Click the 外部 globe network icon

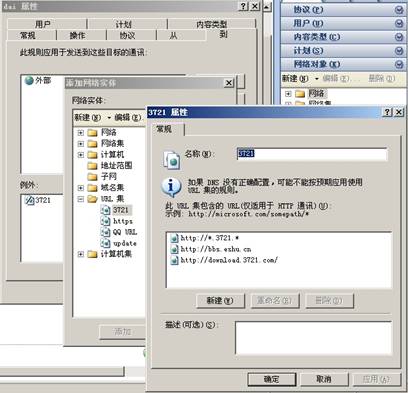coord(29,80)
